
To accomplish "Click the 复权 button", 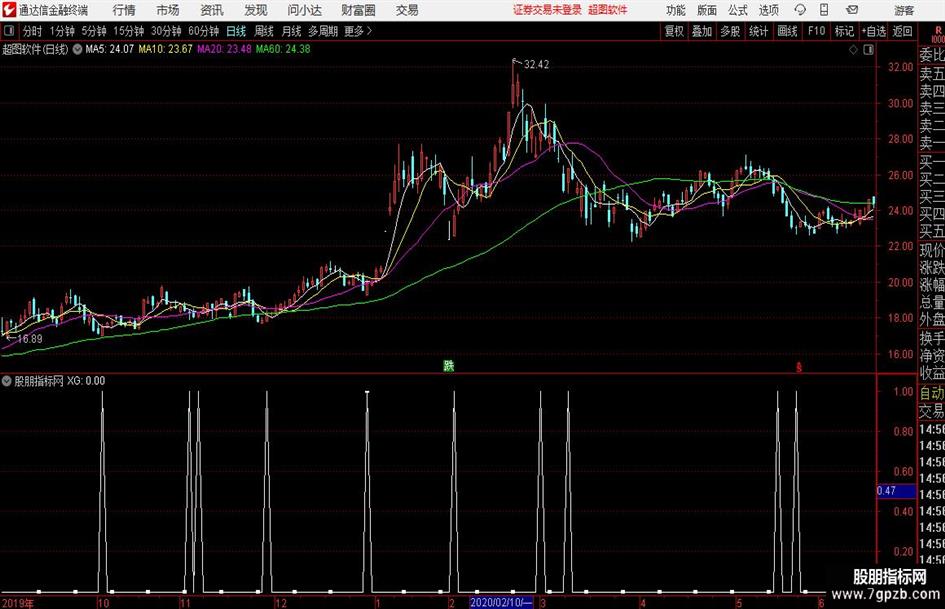I will click(674, 31).
